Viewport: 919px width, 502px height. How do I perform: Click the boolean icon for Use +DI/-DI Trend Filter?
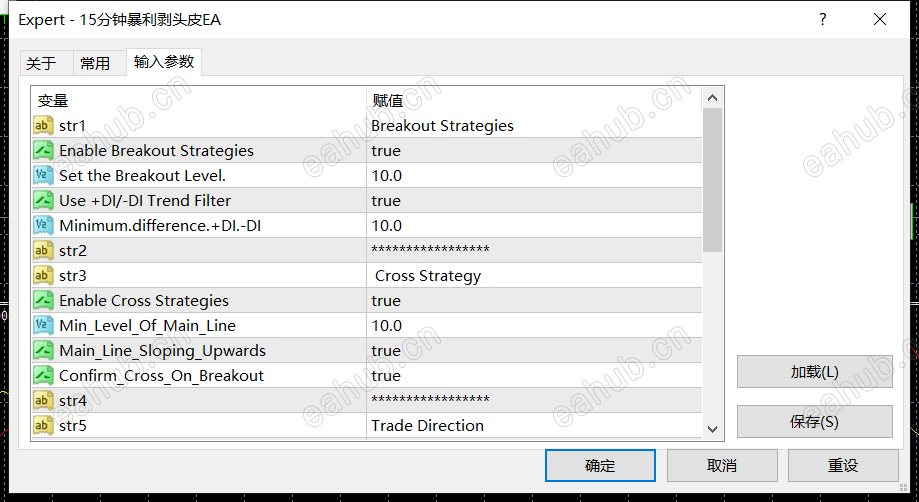(43, 200)
